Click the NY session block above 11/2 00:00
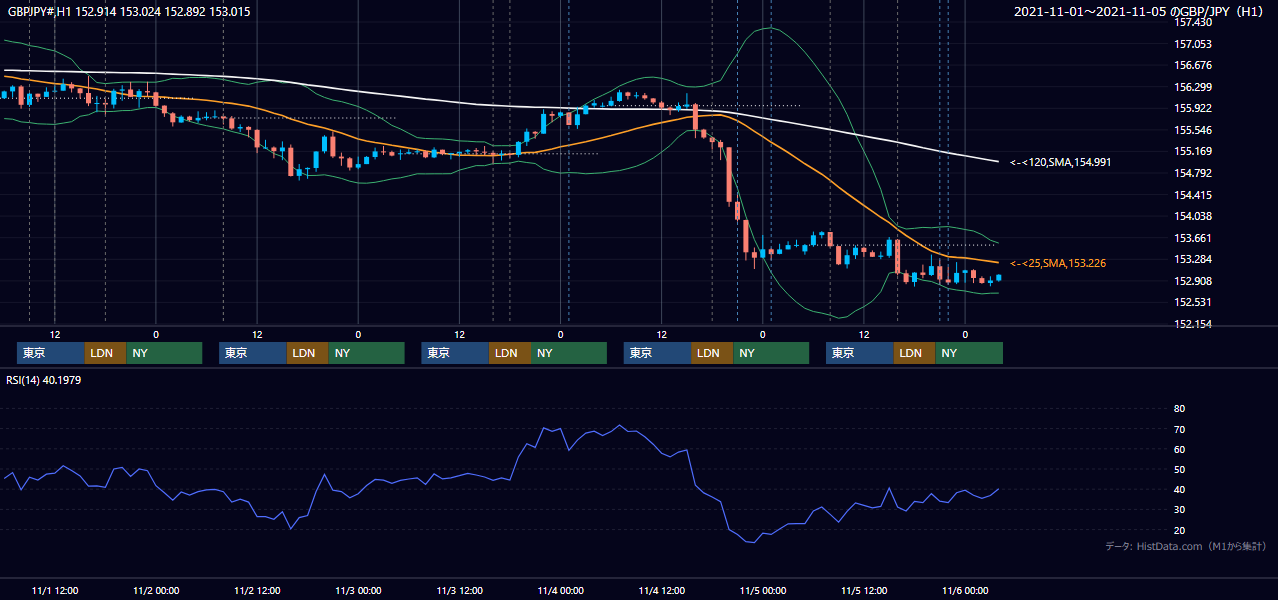This screenshot has height=600, width=1278. (164, 353)
